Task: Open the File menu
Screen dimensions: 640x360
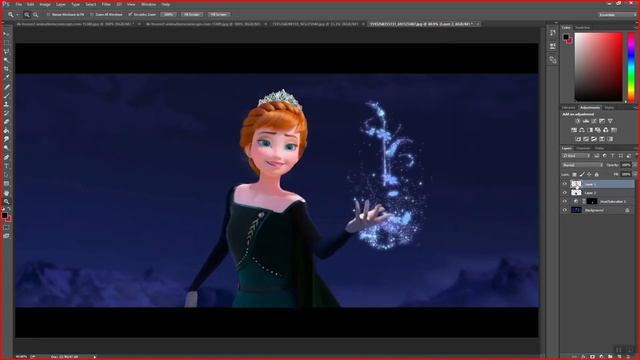Action: click(x=18, y=4)
